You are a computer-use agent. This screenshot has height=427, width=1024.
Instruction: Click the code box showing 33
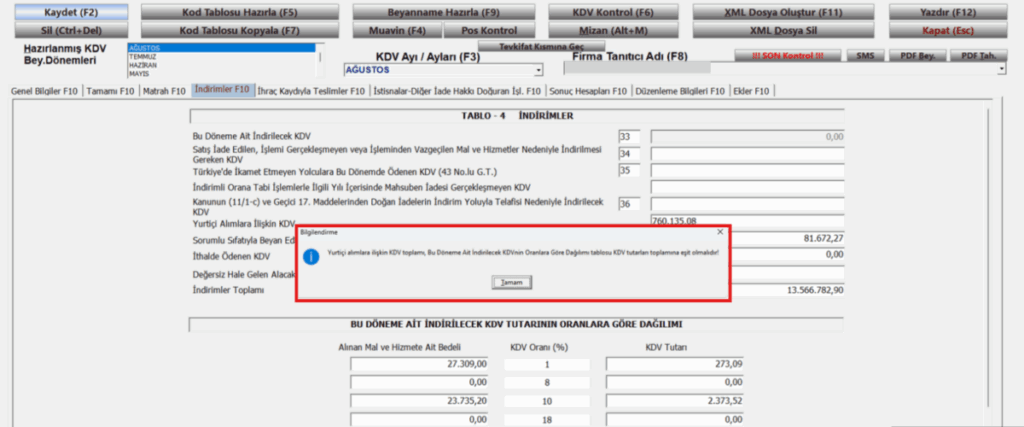pos(629,137)
